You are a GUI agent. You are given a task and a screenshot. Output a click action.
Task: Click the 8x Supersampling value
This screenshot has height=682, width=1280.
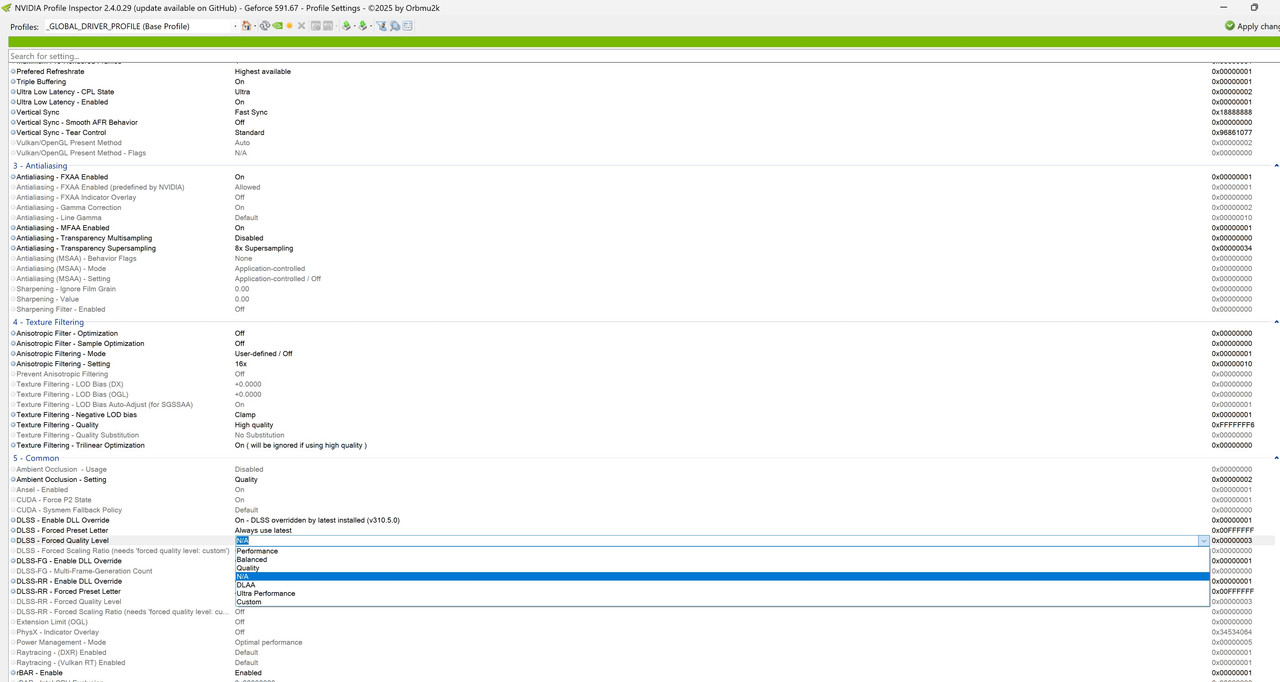point(264,248)
